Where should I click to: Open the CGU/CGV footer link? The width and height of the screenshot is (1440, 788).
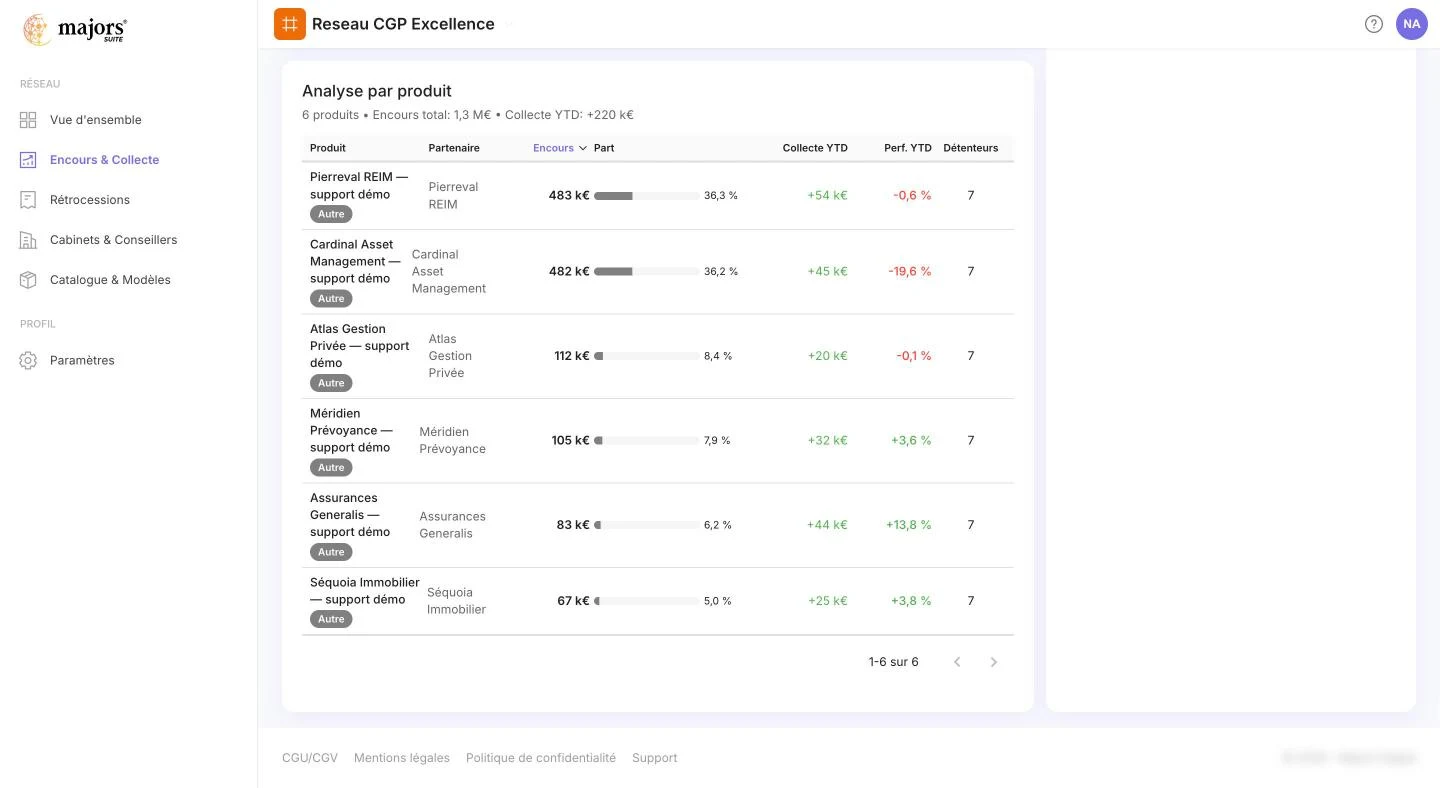pyautogui.click(x=310, y=758)
